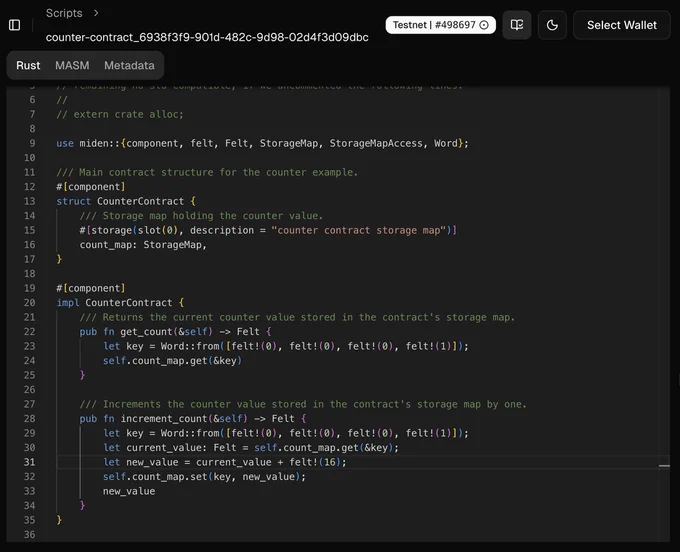Place cursor on 'use miden::' import line
Screen dimensions: 680x552
pos(262,144)
